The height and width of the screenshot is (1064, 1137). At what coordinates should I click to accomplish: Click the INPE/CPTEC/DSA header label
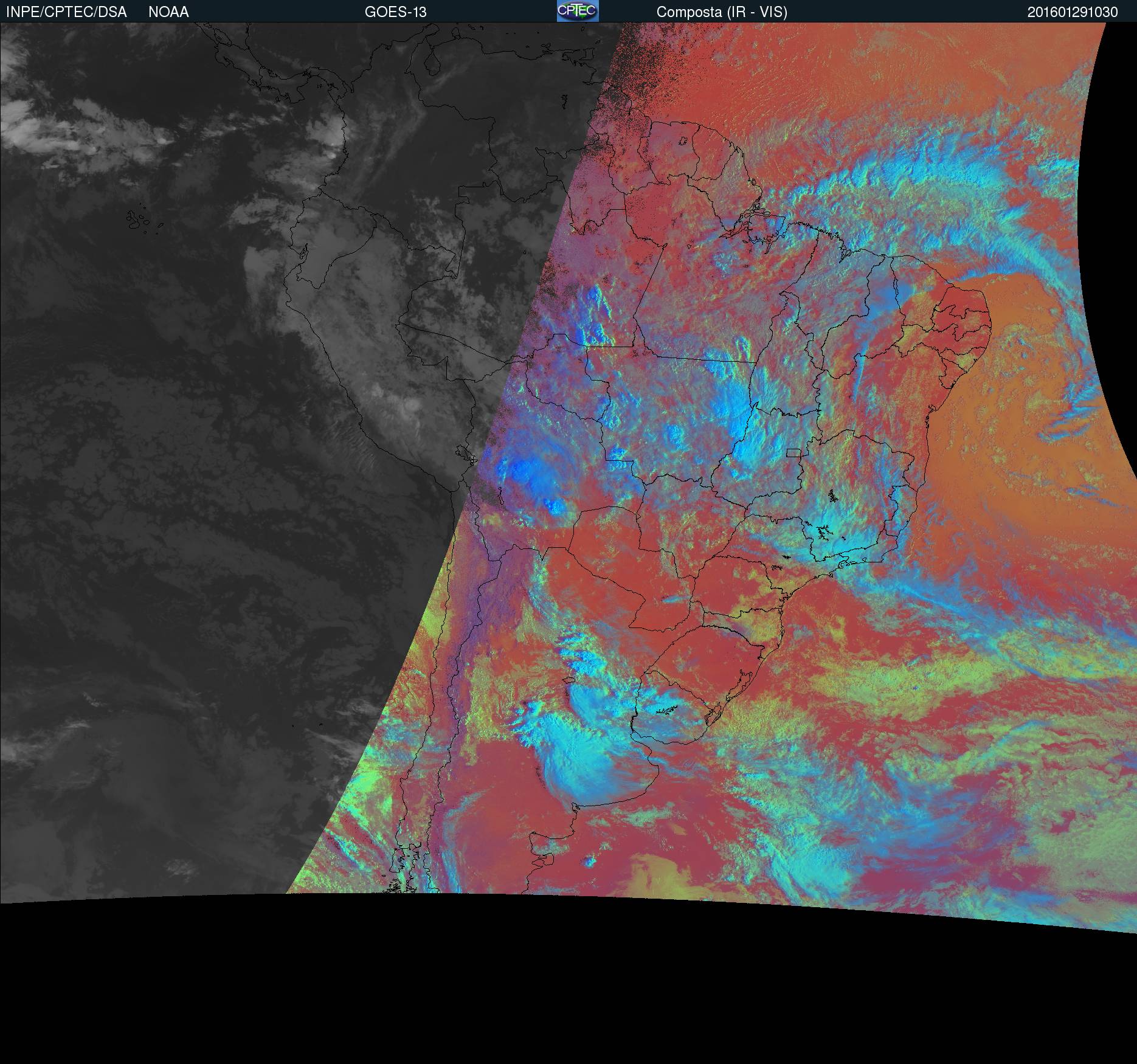(x=66, y=12)
